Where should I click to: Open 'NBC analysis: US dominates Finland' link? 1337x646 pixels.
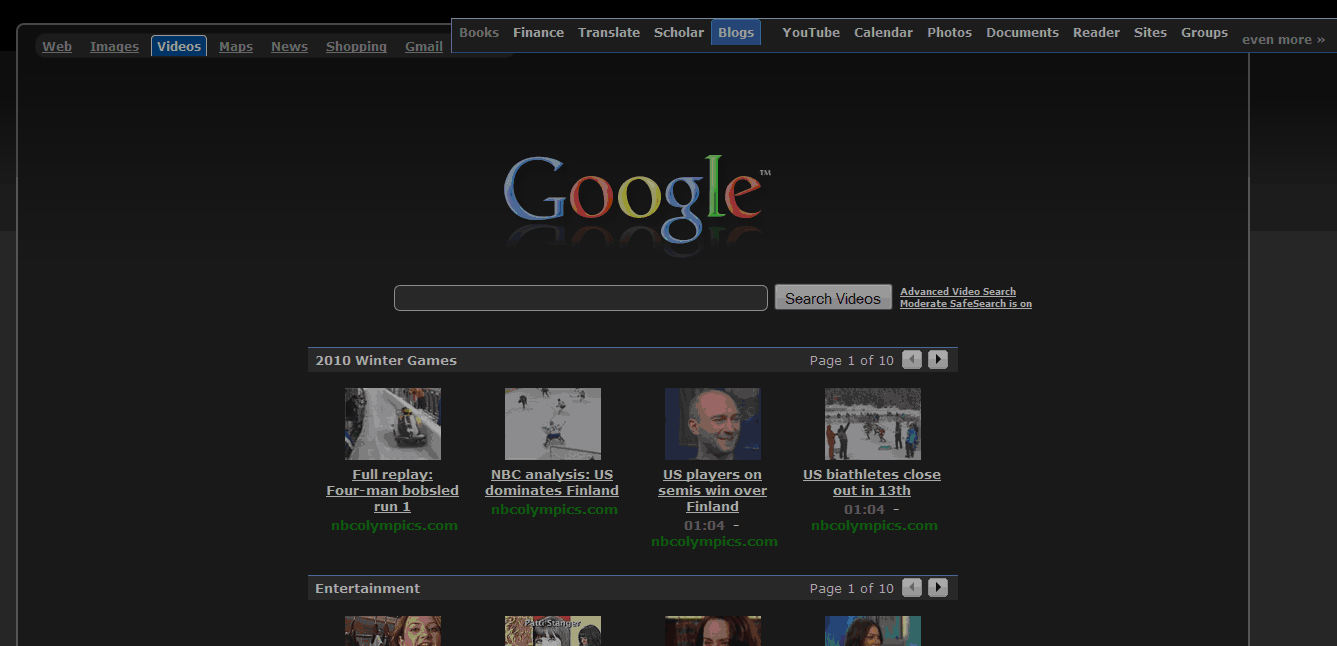pos(552,483)
